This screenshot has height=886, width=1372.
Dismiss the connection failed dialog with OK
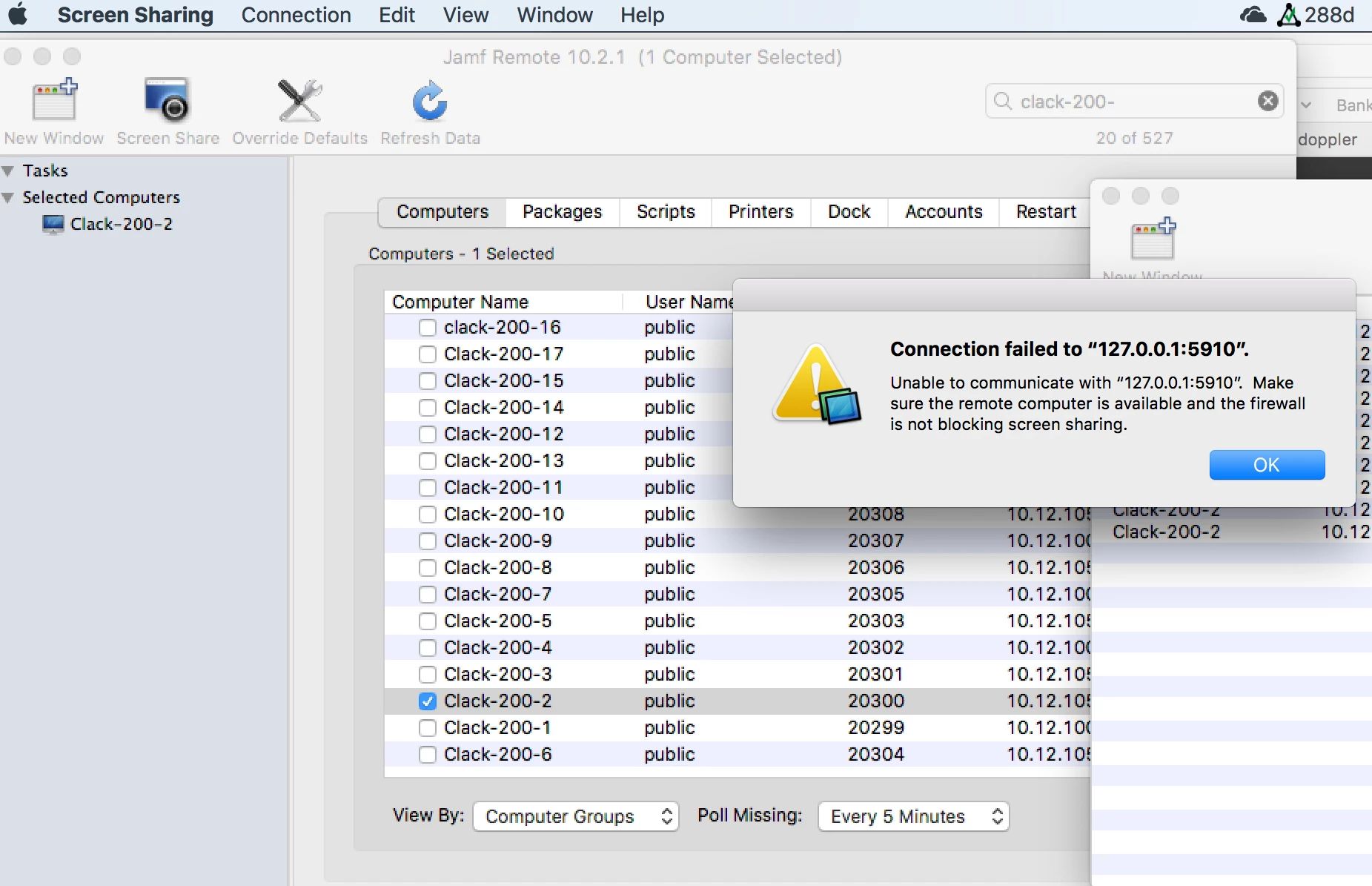[x=1267, y=465]
